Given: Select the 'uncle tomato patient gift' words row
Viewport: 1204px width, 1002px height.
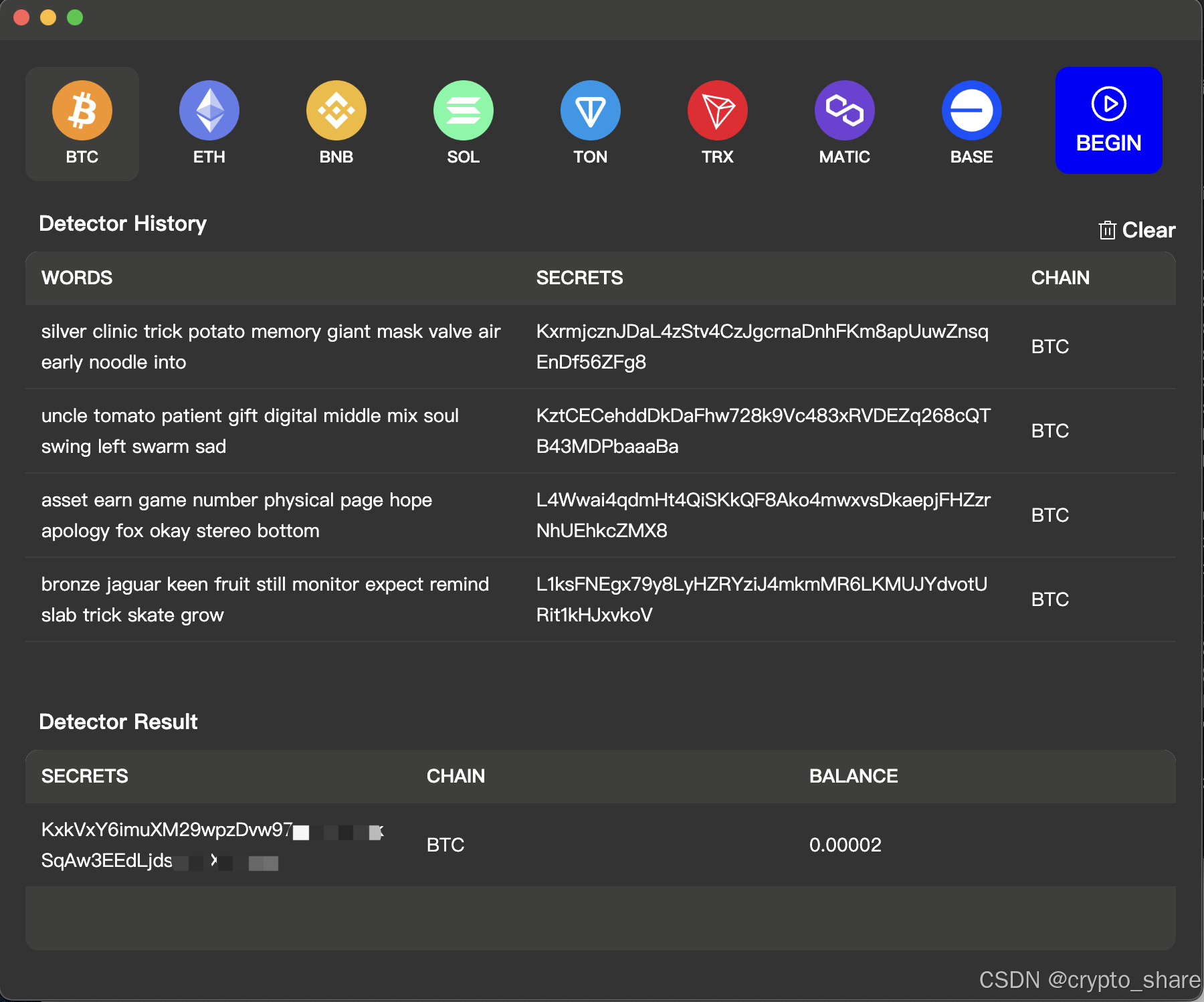Looking at the screenshot, I should click(x=250, y=431).
